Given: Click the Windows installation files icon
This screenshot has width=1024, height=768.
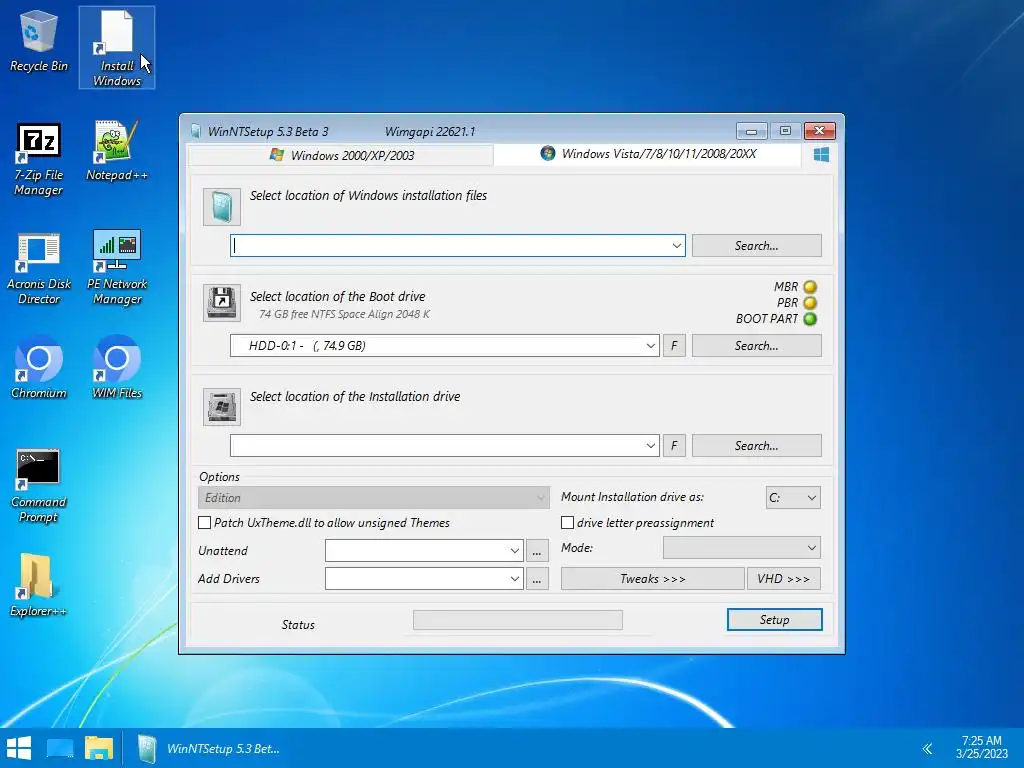Looking at the screenshot, I should click(x=222, y=207).
